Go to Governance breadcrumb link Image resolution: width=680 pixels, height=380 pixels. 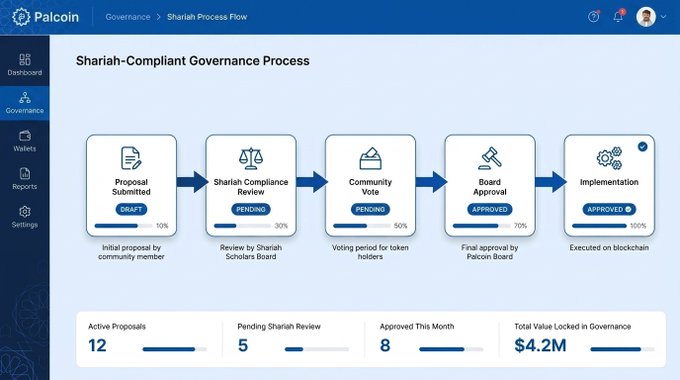pos(128,17)
